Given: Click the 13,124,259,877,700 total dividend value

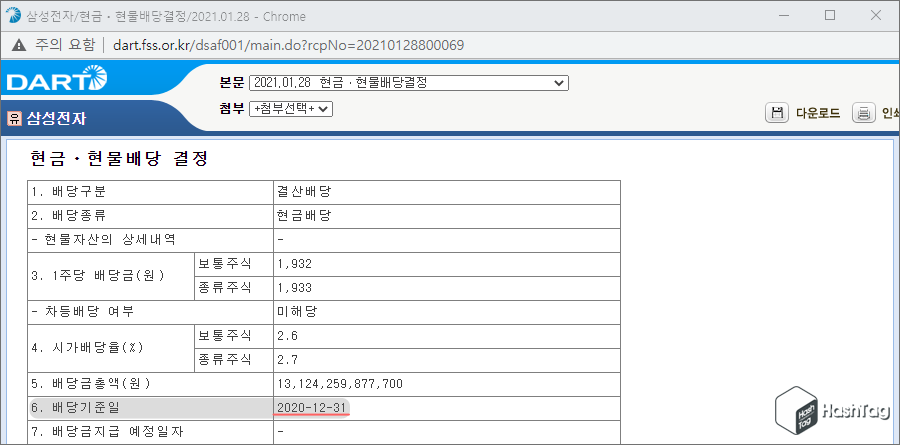Looking at the screenshot, I should [340, 384].
